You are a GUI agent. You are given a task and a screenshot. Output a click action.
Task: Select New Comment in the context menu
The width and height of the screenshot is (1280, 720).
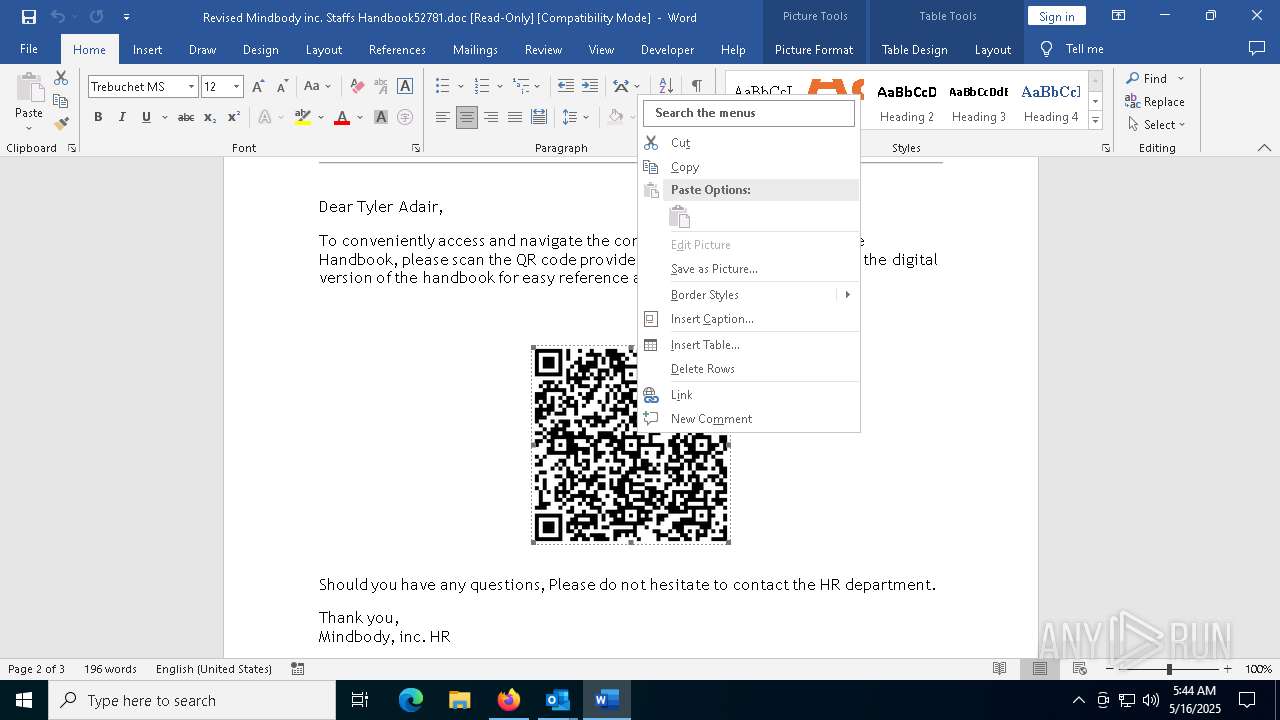click(749, 419)
